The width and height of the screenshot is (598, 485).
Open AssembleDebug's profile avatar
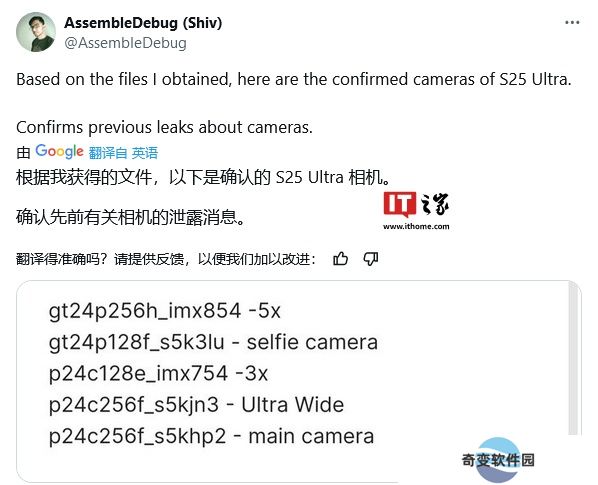coord(36,32)
